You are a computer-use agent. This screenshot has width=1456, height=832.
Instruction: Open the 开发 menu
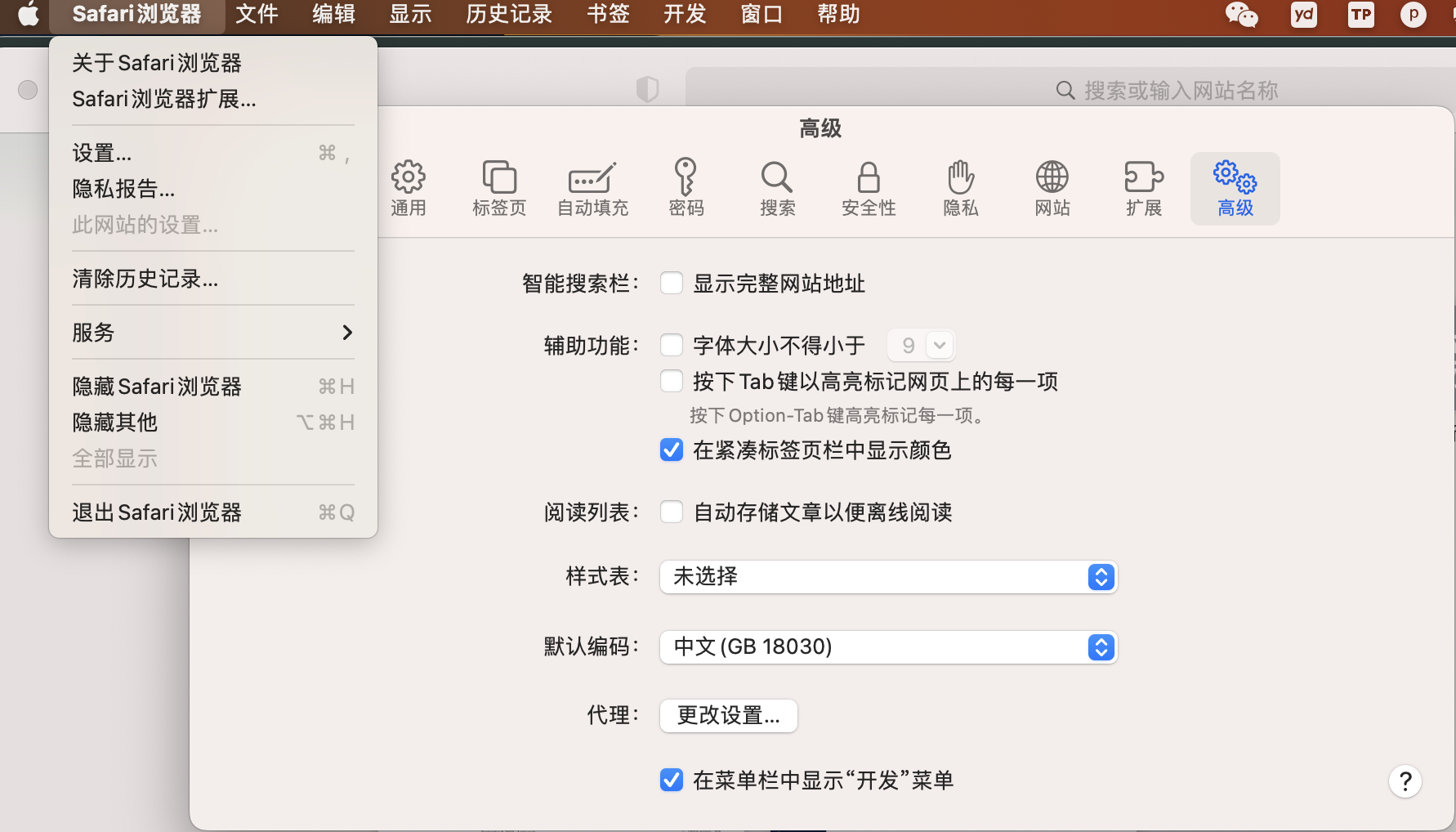(685, 15)
